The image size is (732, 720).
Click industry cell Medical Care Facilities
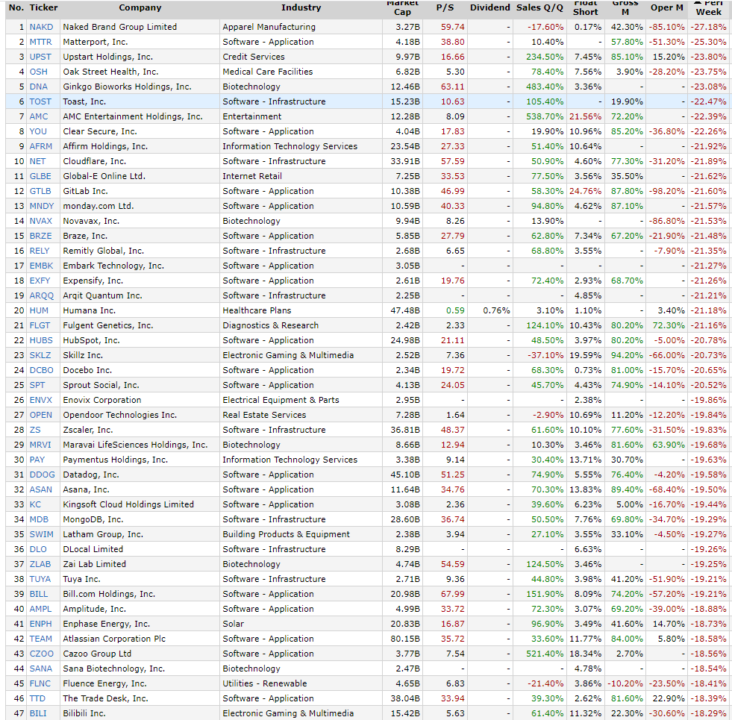coord(267,72)
